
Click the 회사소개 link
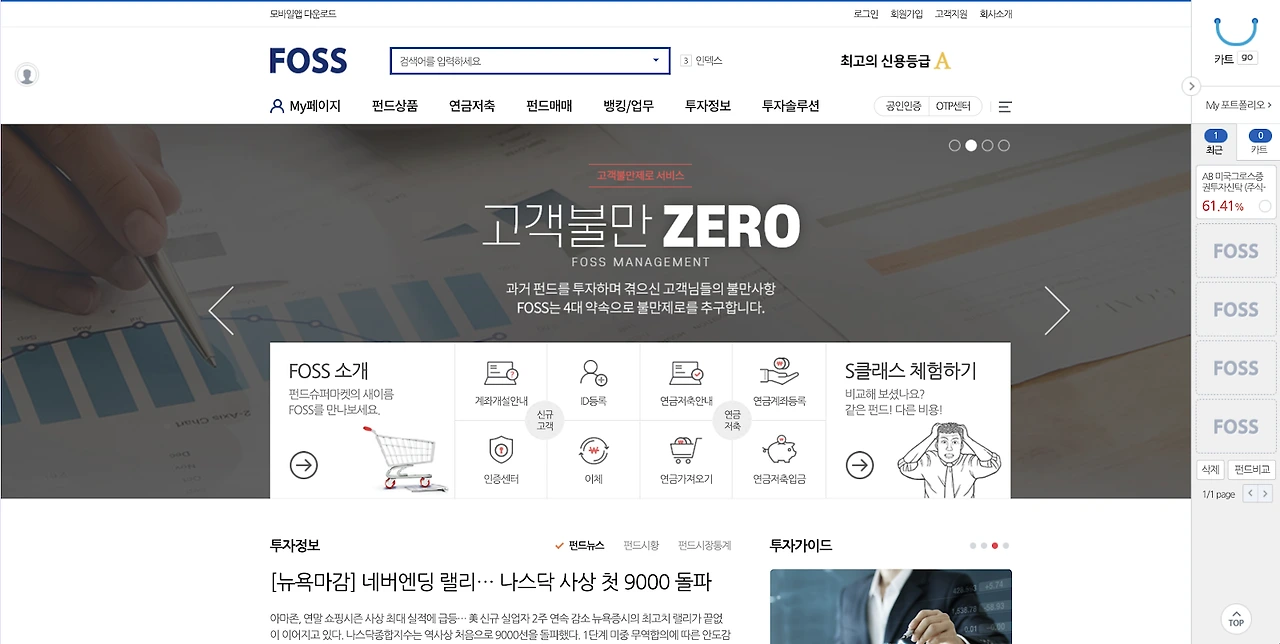coord(996,14)
